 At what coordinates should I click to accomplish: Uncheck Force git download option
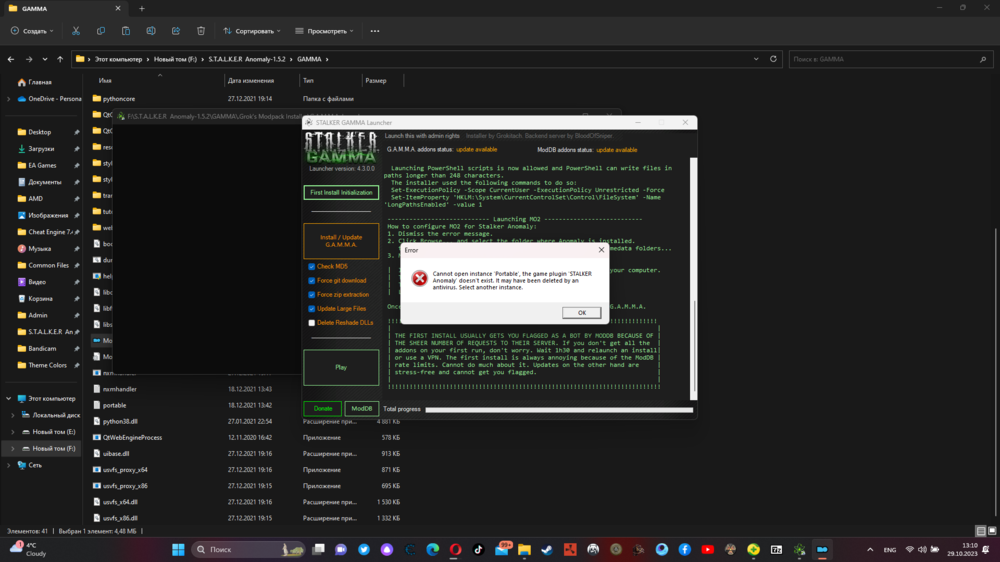(x=312, y=281)
